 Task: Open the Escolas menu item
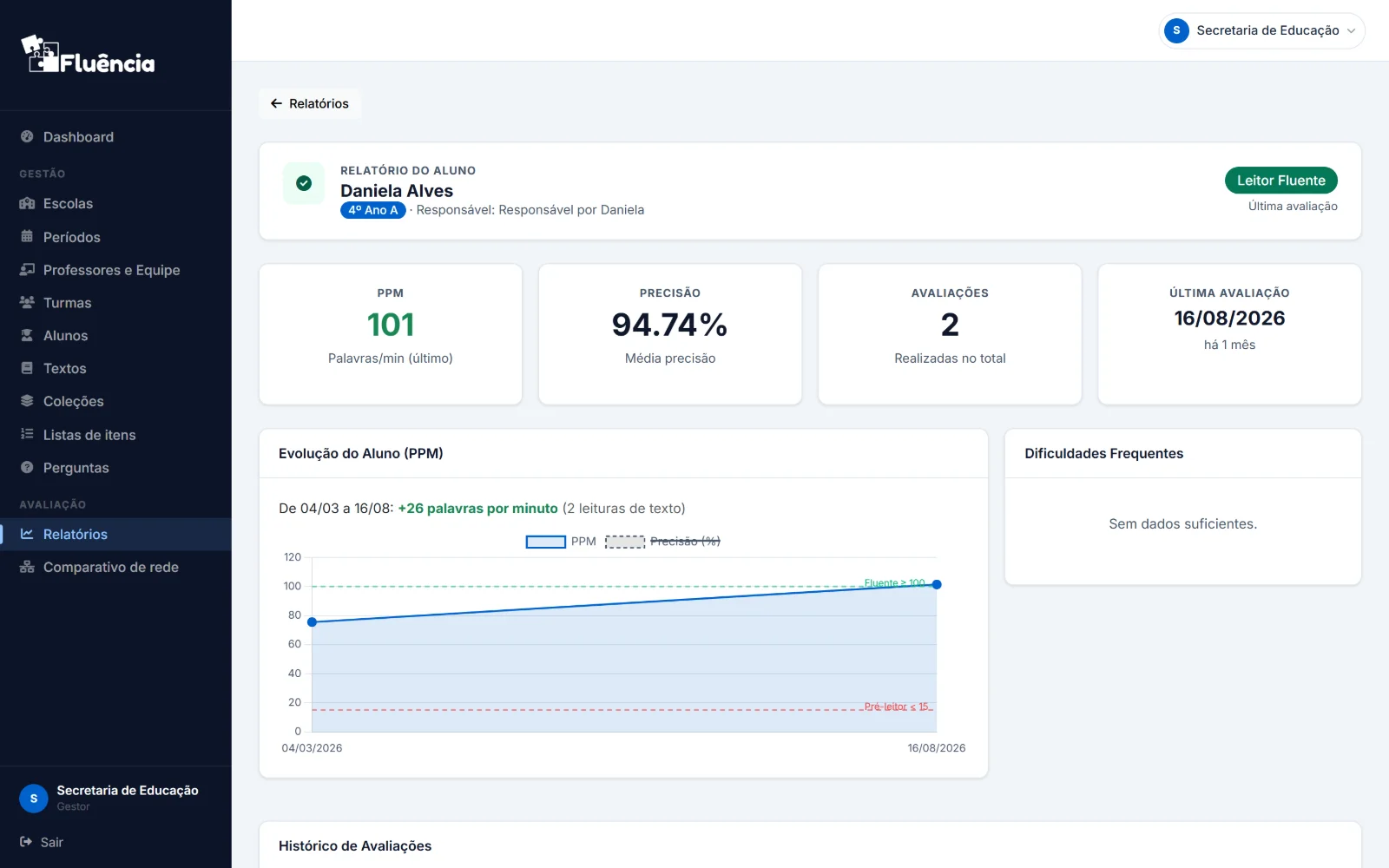click(115, 203)
